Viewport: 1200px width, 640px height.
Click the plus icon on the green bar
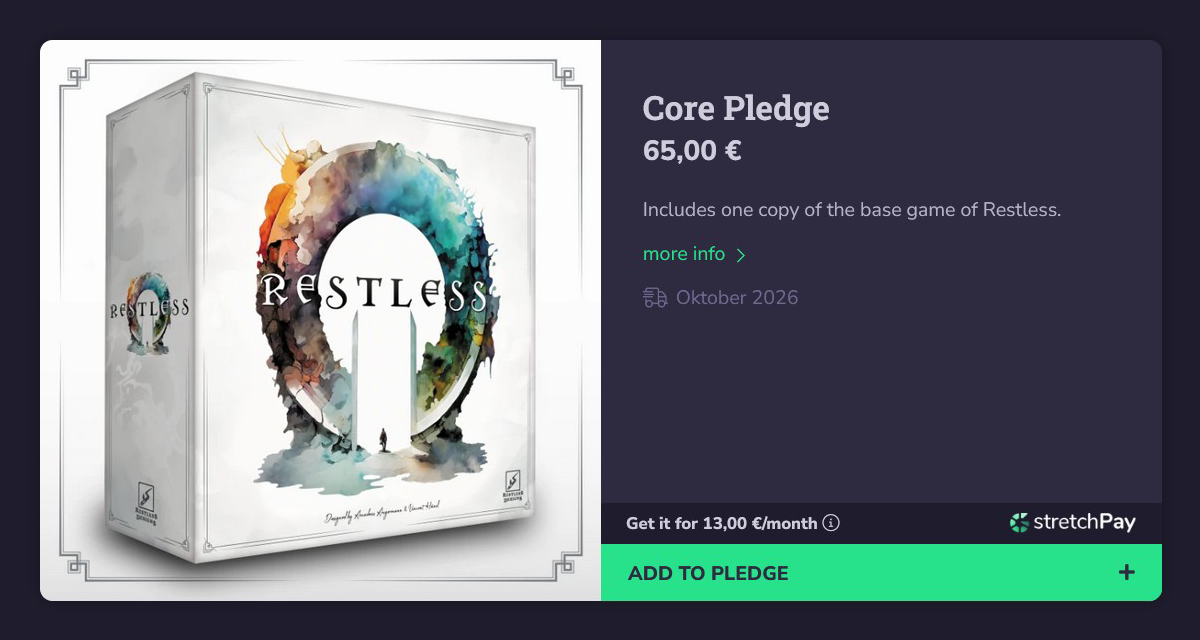click(x=1127, y=572)
